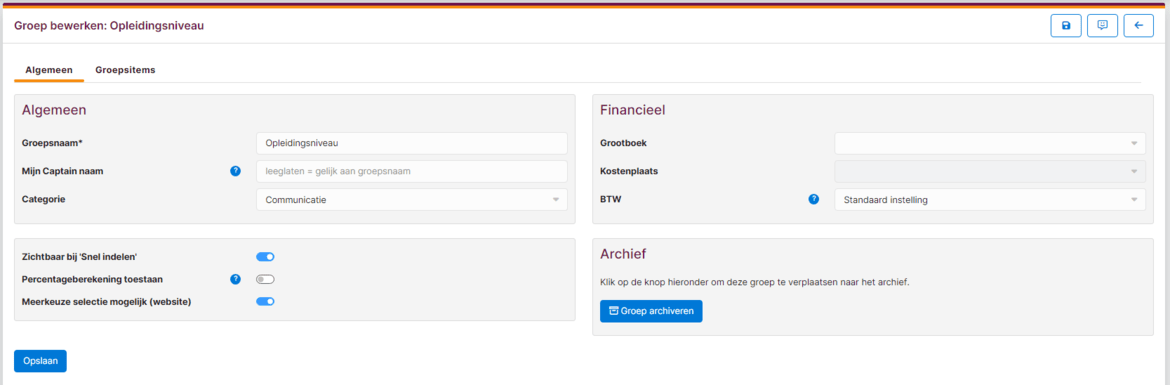The width and height of the screenshot is (1170, 385).
Task: Toggle Meerkeuze selectie mogelijk switch
Action: (266, 301)
